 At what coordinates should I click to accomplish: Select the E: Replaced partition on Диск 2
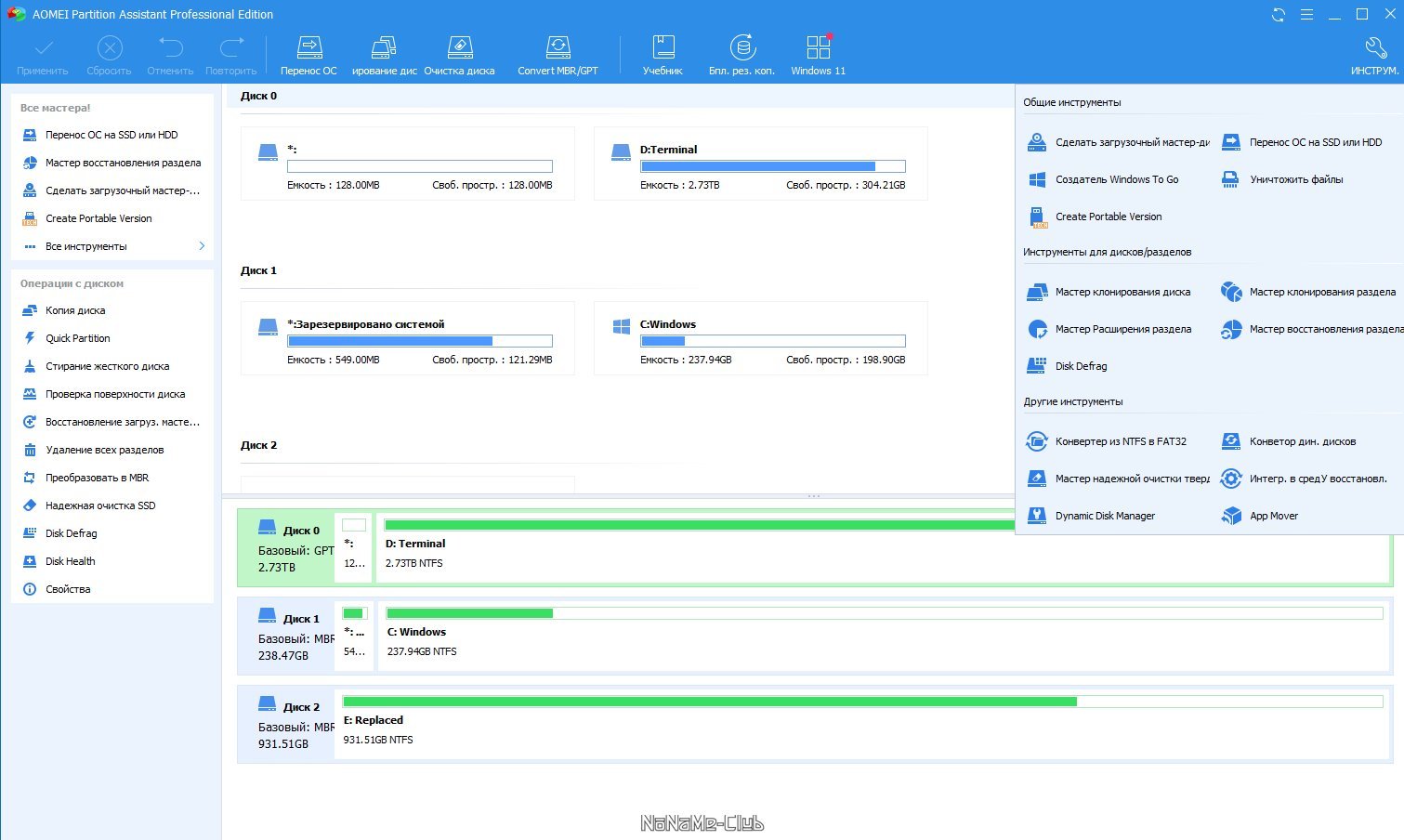pyautogui.click(x=863, y=723)
